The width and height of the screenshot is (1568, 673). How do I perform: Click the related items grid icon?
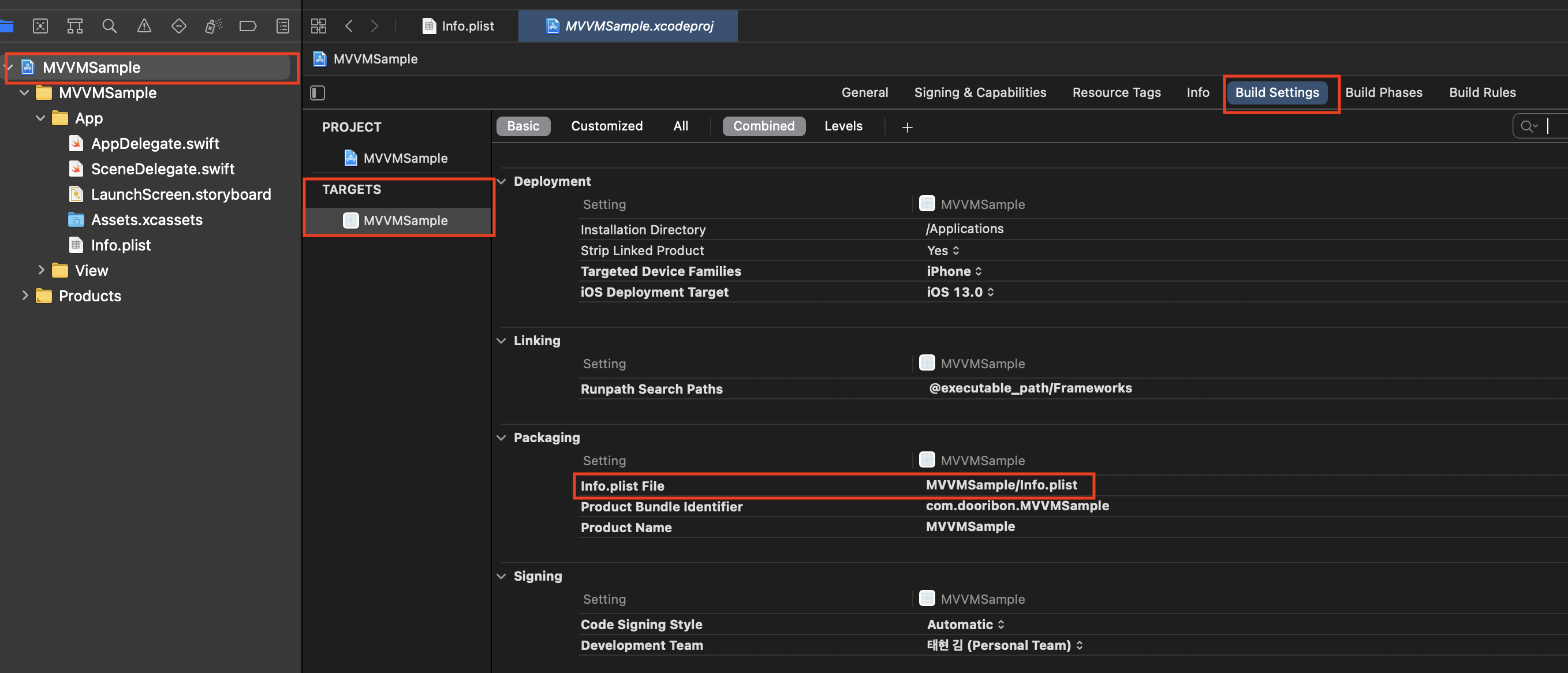pos(318,25)
